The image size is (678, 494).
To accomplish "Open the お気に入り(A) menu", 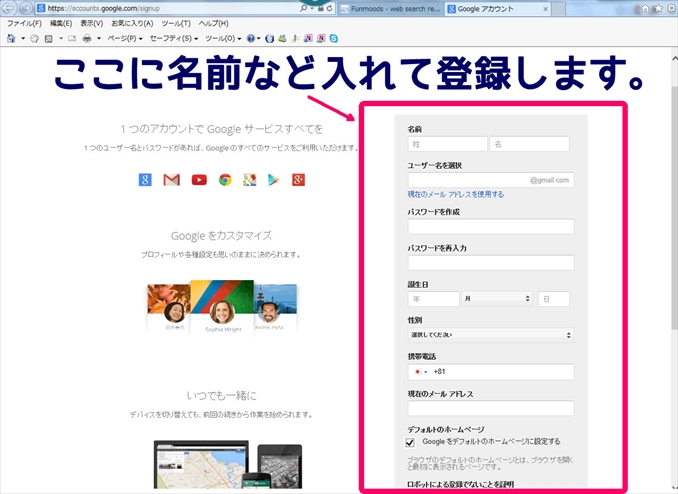I will [132, 23].
